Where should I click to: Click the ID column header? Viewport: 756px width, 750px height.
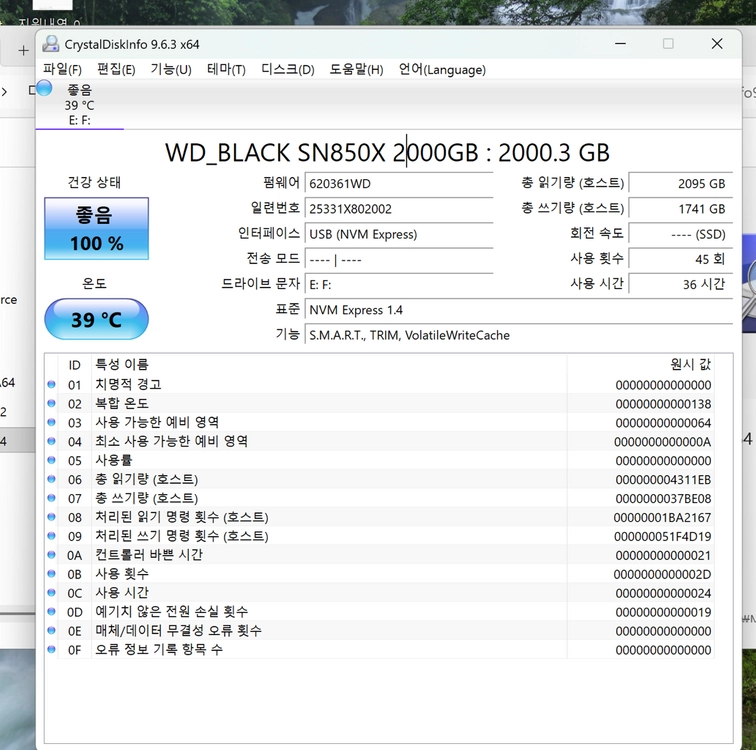click(x=74, y=364)
